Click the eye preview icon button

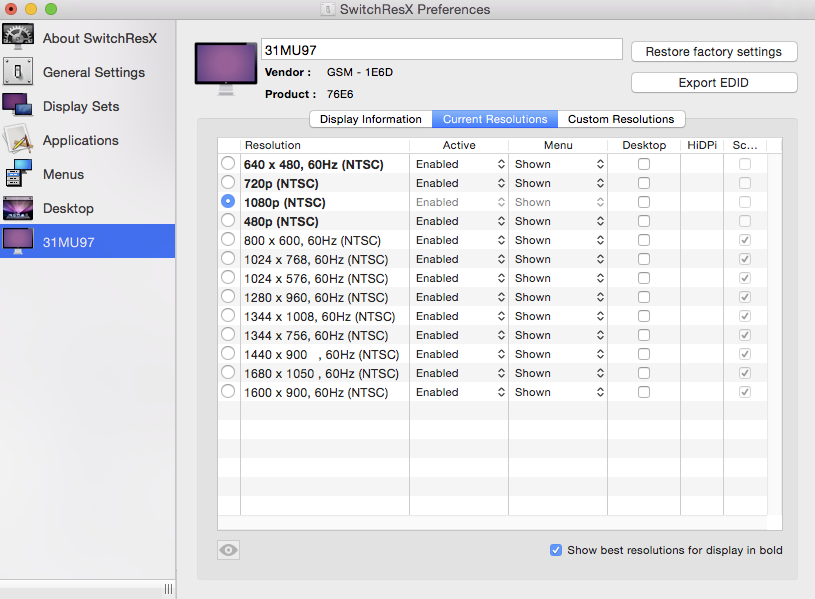click(x=228, y=550)
